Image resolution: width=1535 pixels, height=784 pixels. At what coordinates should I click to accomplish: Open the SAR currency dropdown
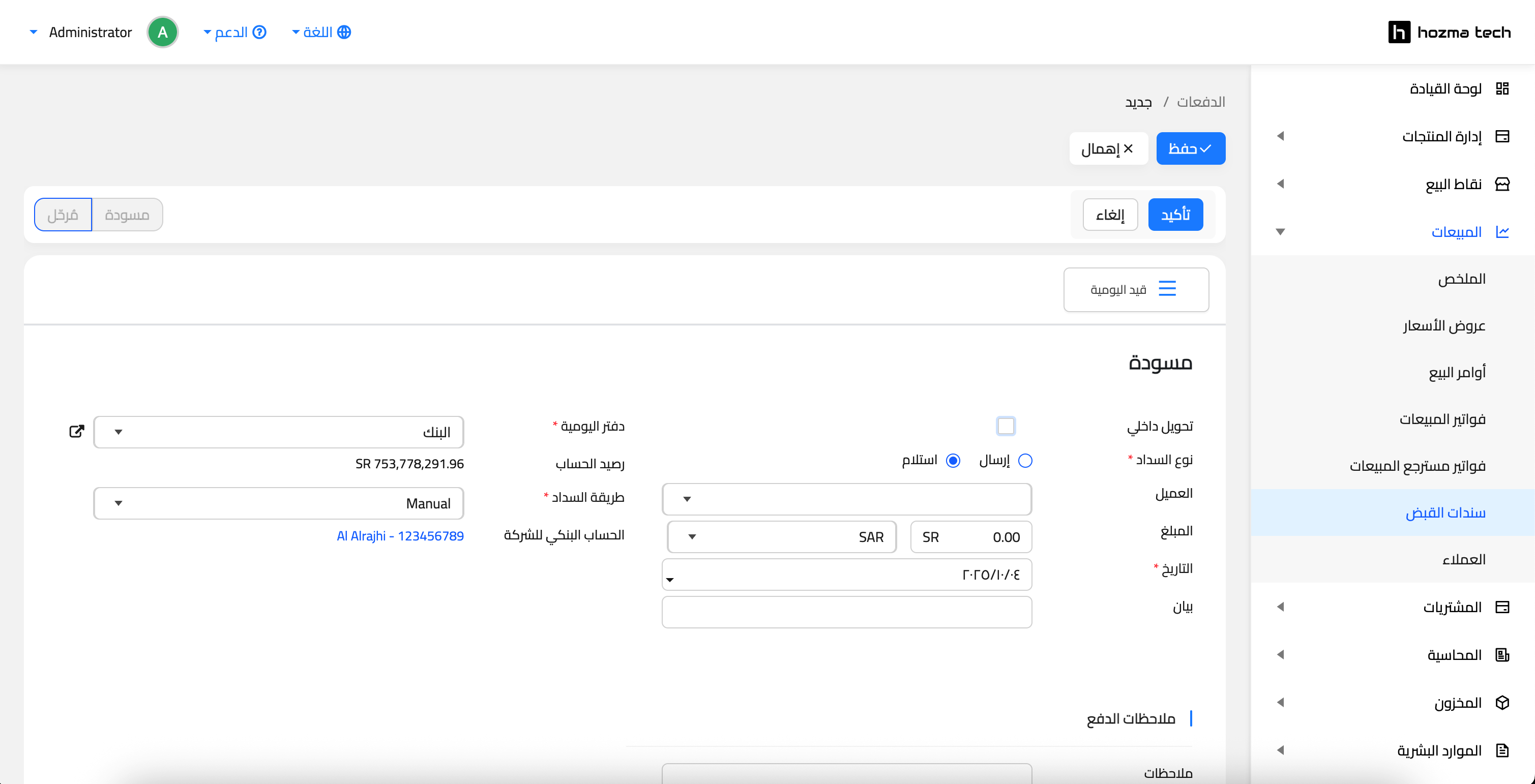[781, 537]
